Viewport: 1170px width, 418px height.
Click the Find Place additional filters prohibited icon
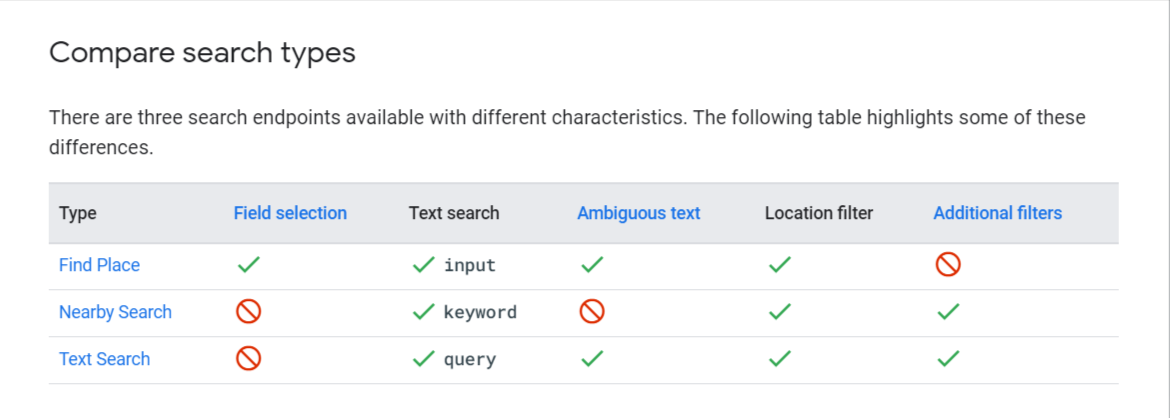tap(948, 265)
